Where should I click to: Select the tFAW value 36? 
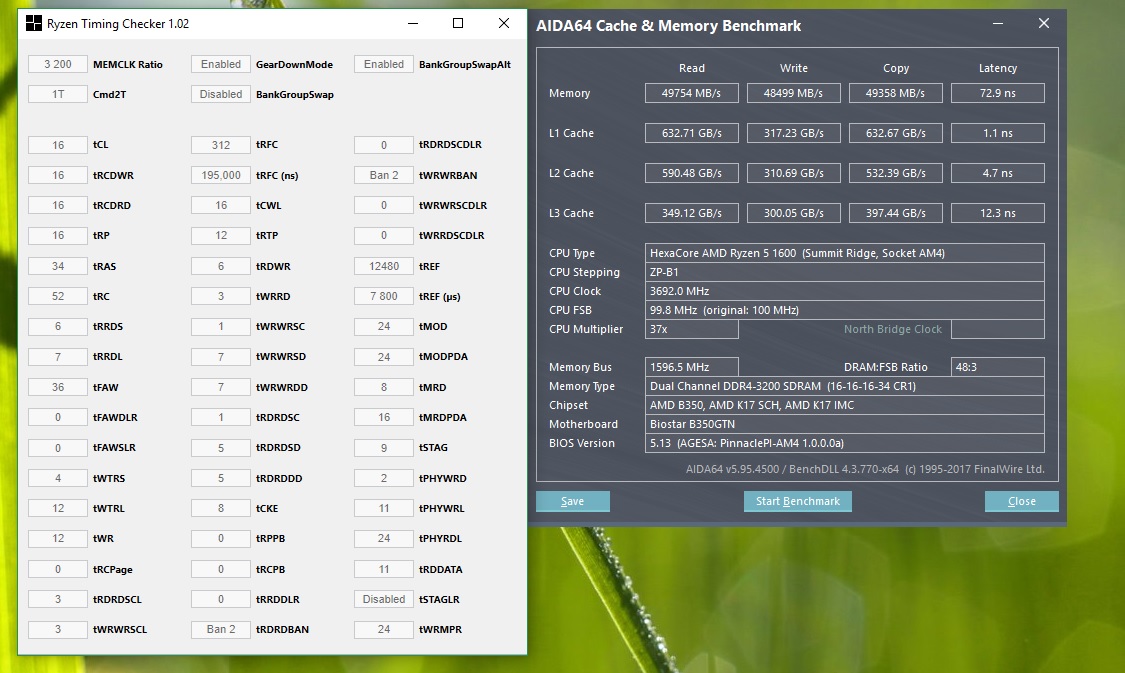point(58,387)
